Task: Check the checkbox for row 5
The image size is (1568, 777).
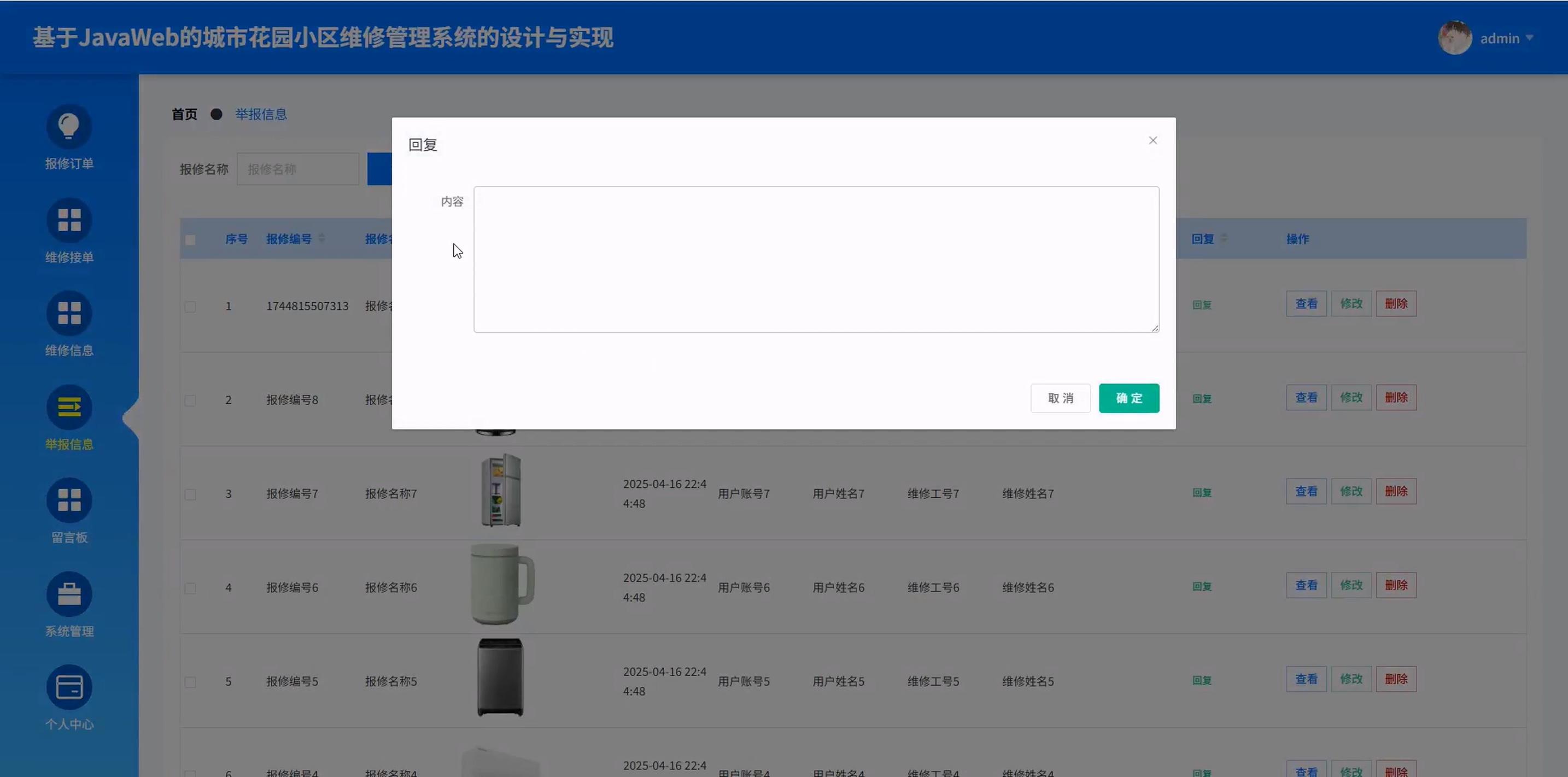Action: (x=190, y=682)
